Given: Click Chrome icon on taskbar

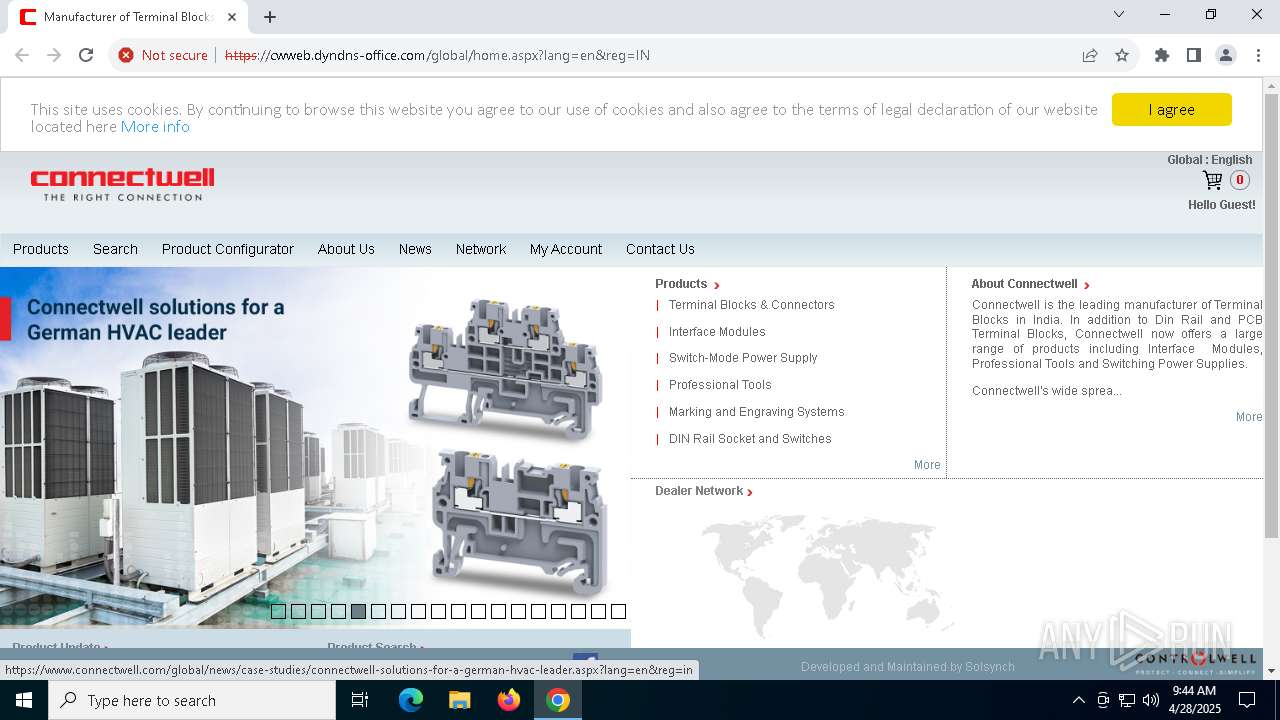Looking at the screenshot, I should [x=558, y=700].
